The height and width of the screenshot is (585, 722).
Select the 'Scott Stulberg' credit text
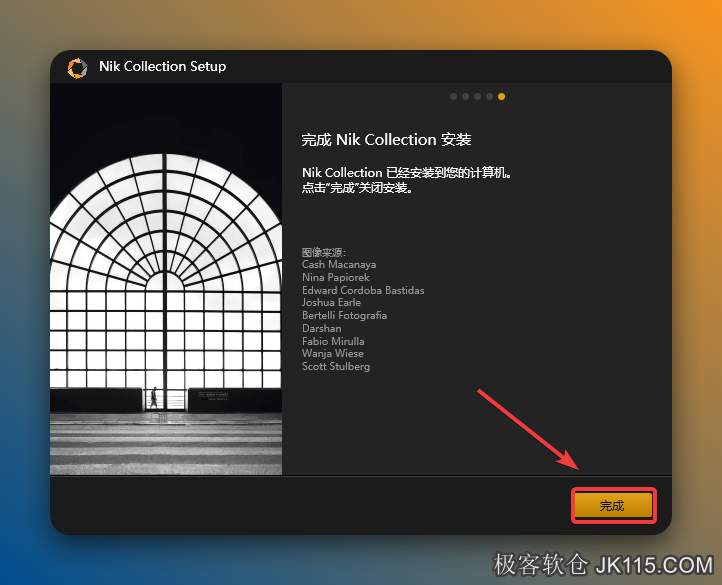336,367
